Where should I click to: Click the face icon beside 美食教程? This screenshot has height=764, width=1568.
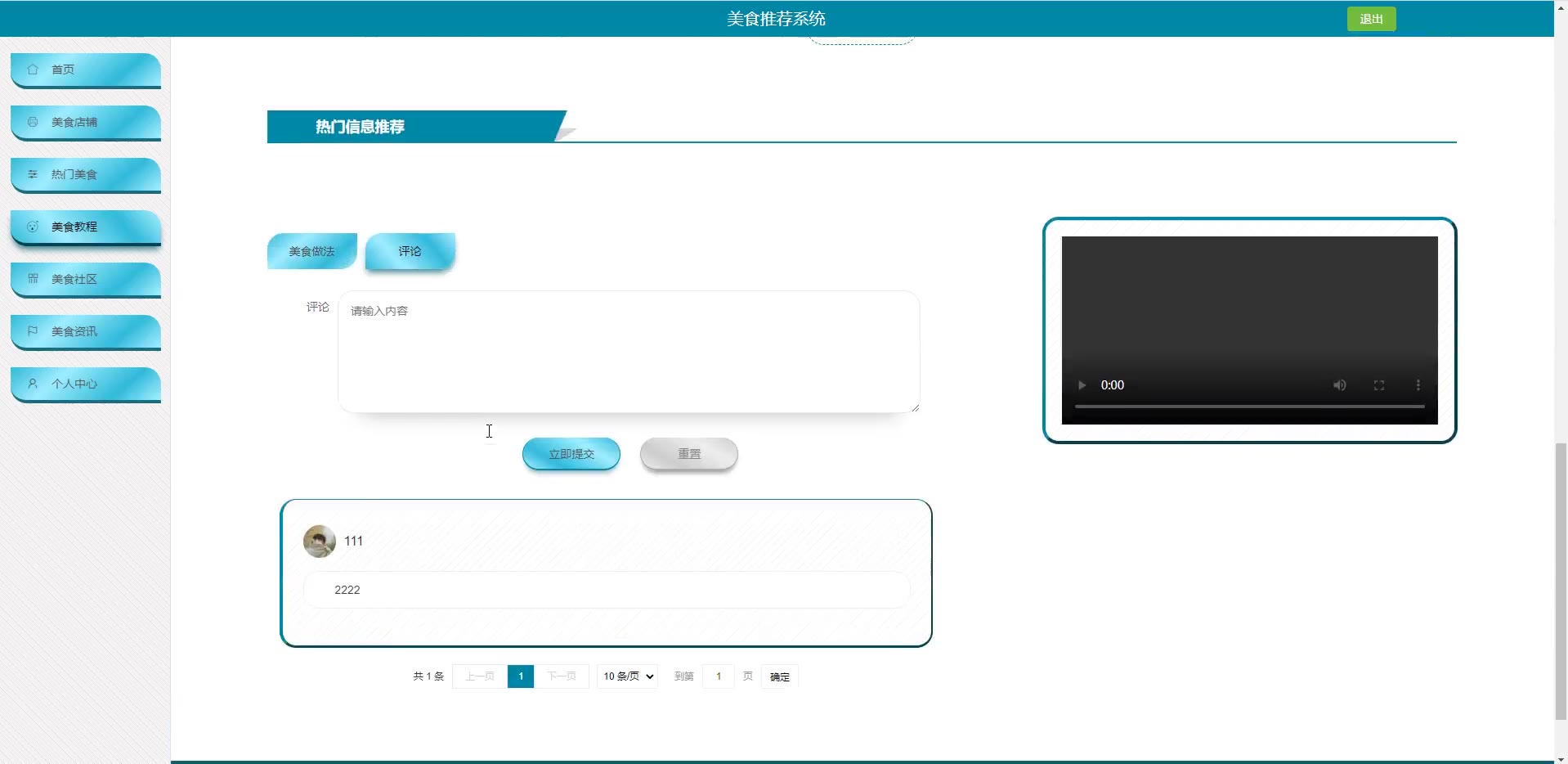[x=33, y=227]
